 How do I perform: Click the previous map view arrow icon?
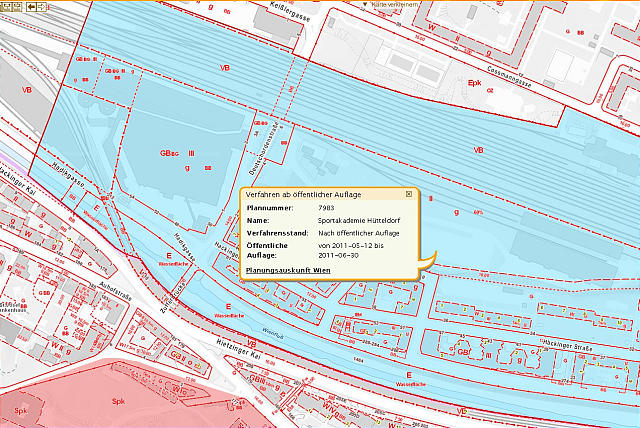(32, 6)
